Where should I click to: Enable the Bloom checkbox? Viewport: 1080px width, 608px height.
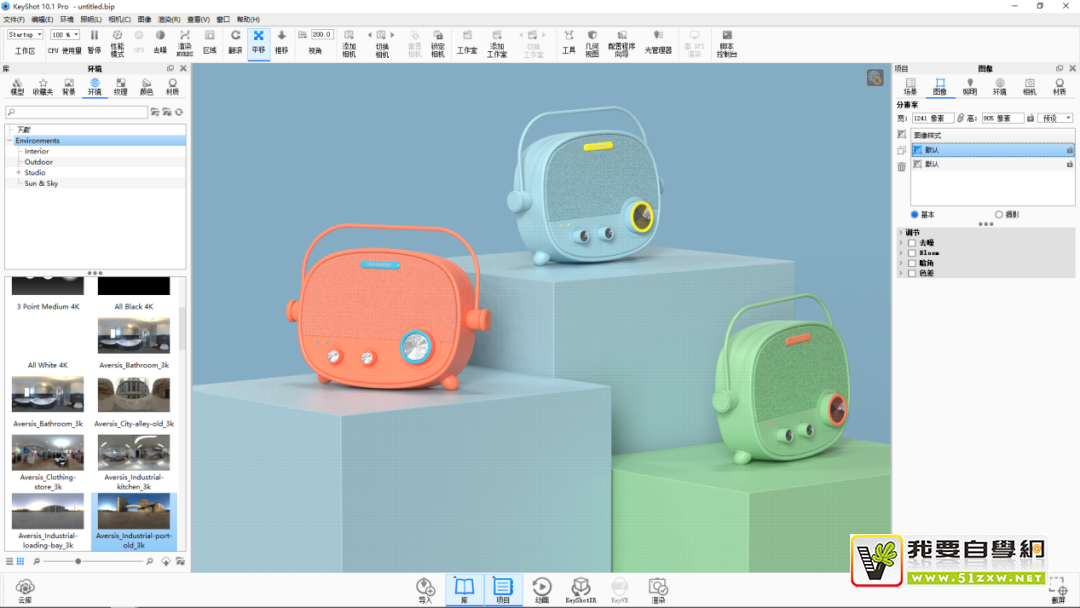(912, 253)
